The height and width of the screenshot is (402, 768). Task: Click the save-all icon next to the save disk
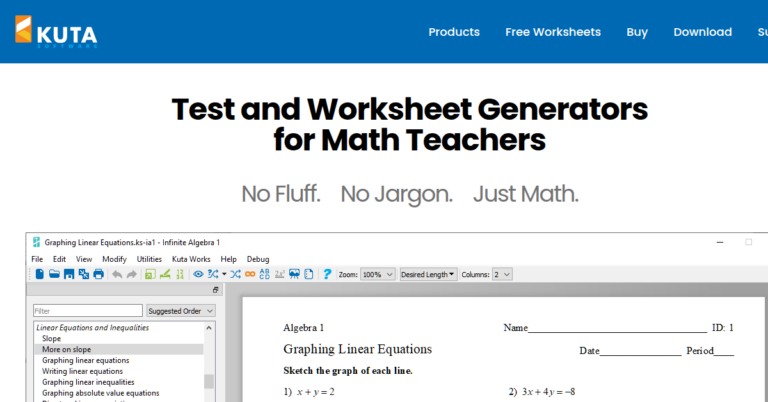[x=84, y=274]
